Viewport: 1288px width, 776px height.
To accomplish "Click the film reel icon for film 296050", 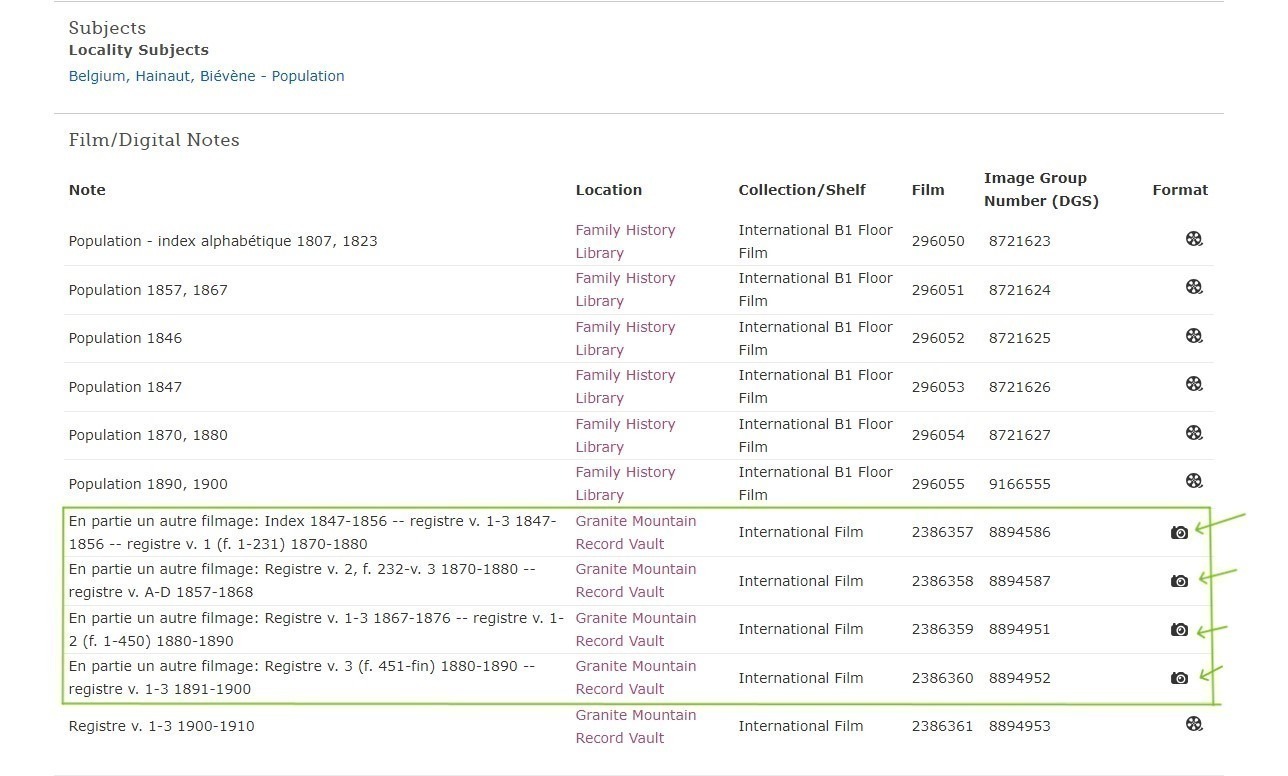I will 1194,239.
